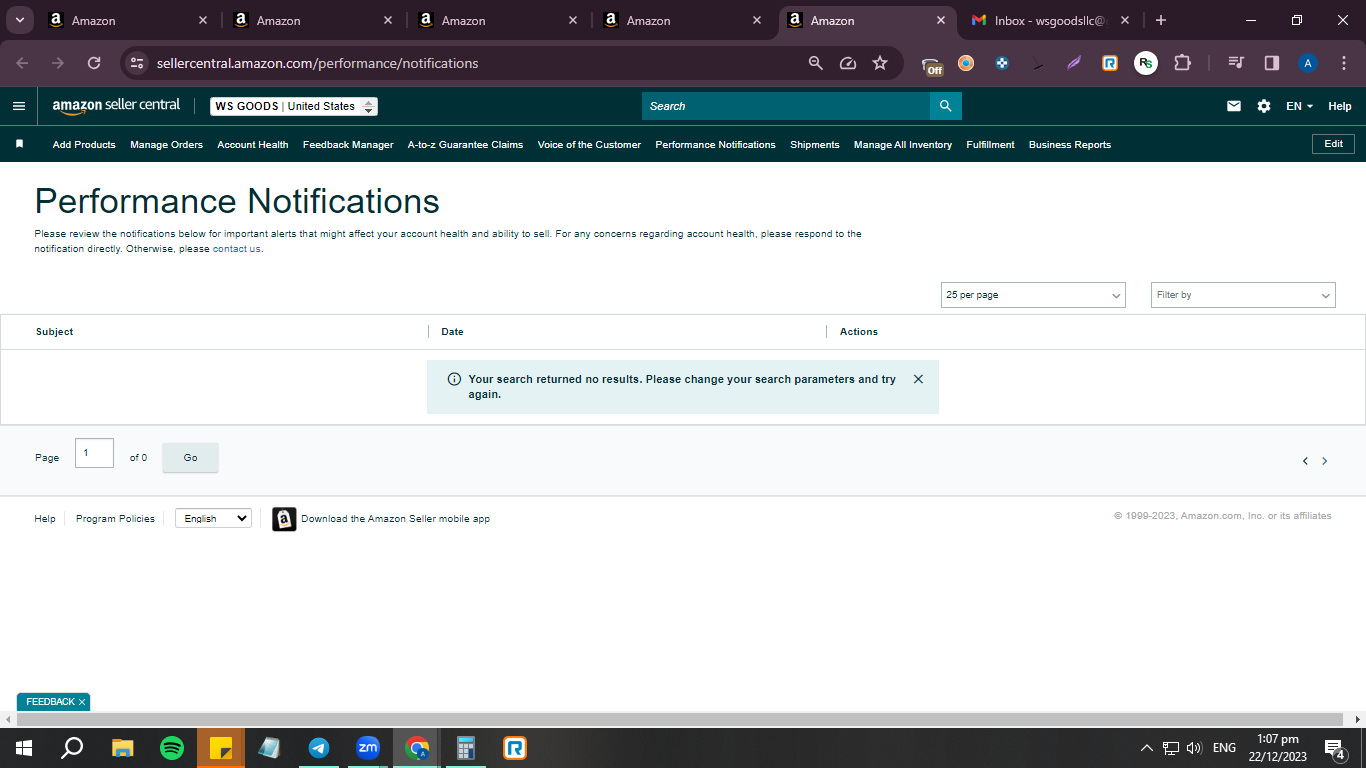The height and width of the screenshot is (768, 1366).
Task: Open the Program Policies footer link
Action: [x=115, y=519]
